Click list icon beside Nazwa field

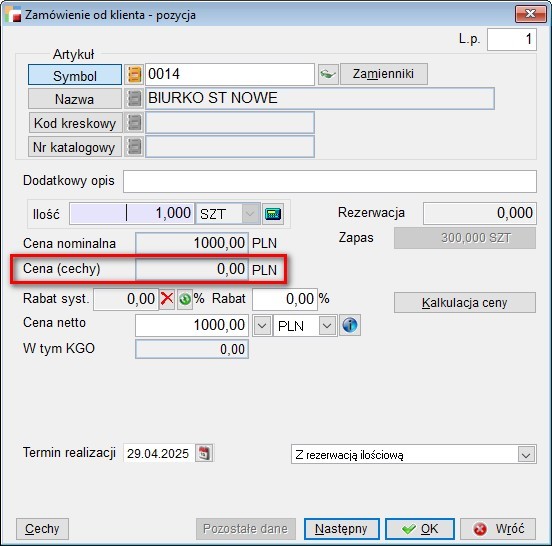pos(134,99)
